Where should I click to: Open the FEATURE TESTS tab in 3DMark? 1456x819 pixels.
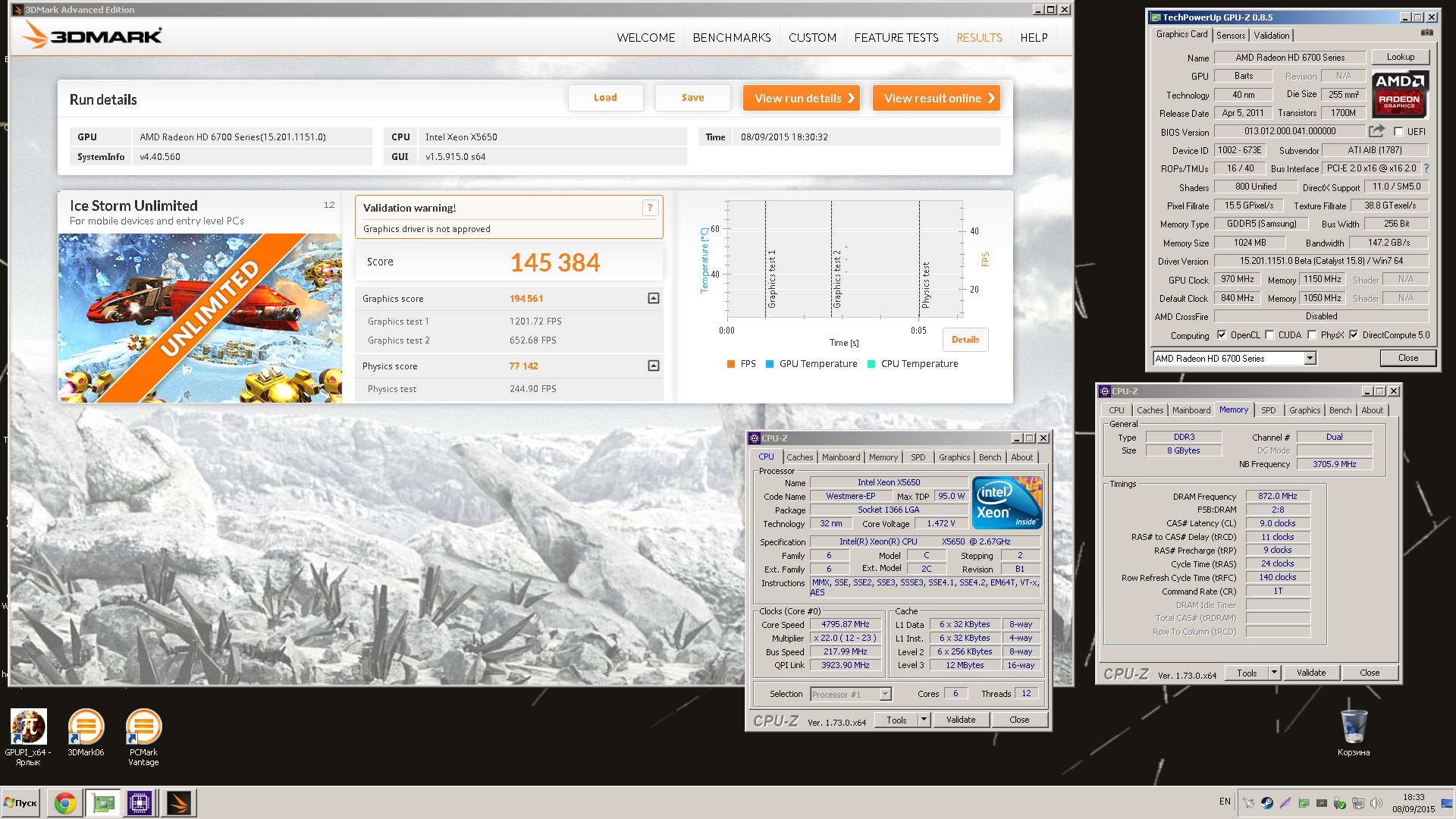[896, 37]
